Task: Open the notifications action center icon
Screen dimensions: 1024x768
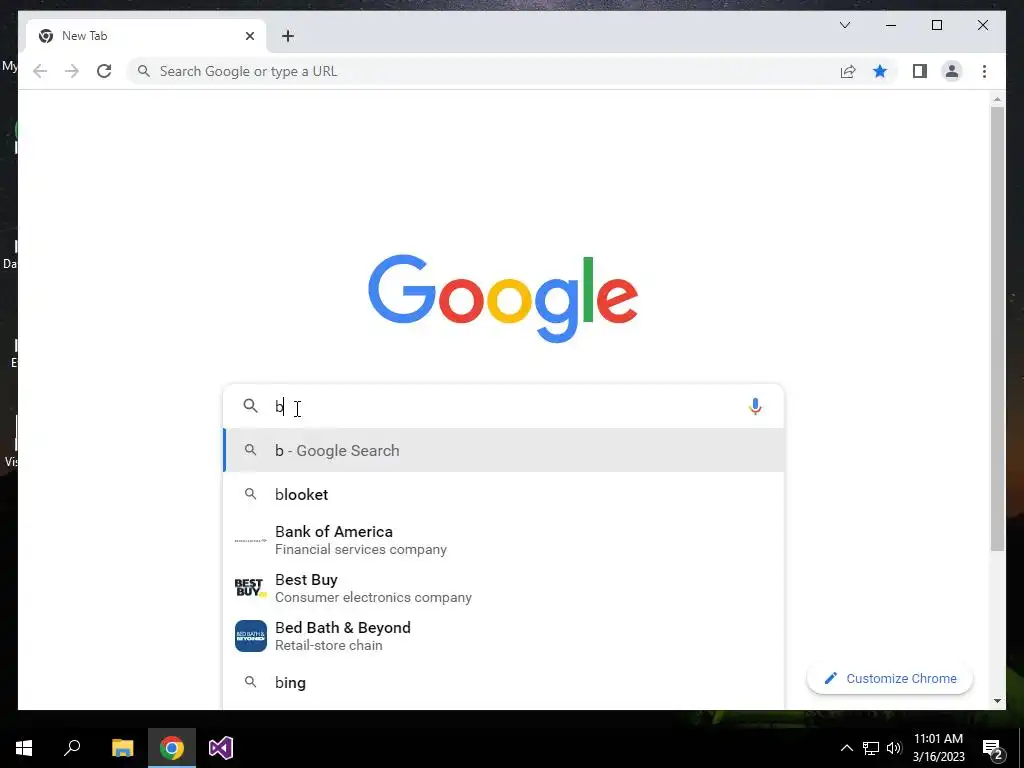Action: click(x=993, y=748)
